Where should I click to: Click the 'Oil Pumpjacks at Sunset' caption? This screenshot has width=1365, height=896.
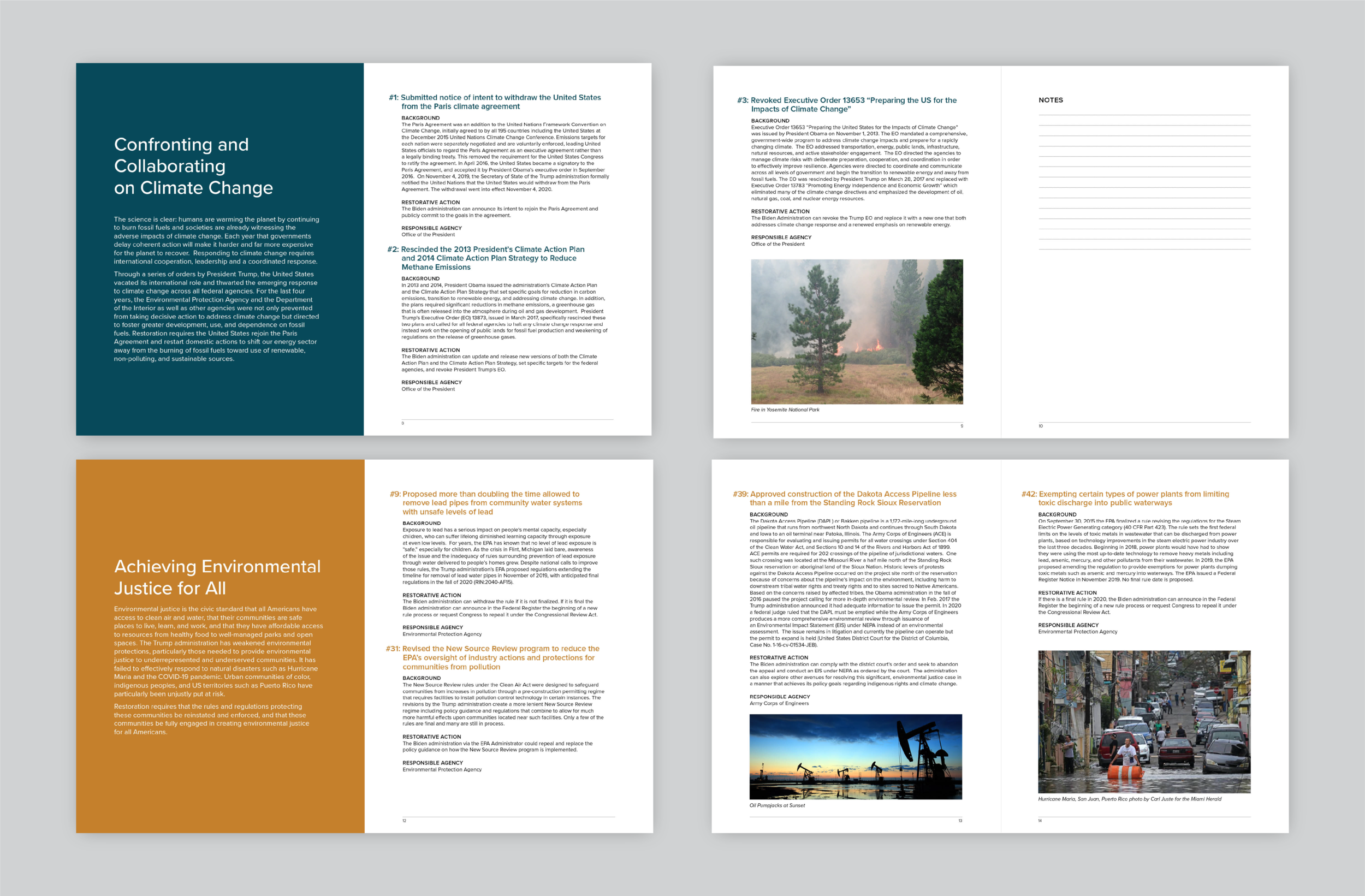[776, 805]
